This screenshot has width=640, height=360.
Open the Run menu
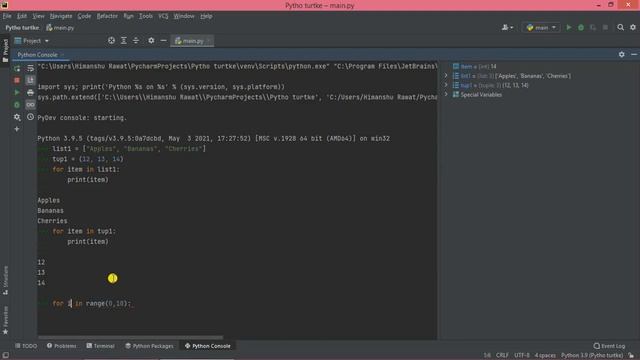[x=128, y=16]
